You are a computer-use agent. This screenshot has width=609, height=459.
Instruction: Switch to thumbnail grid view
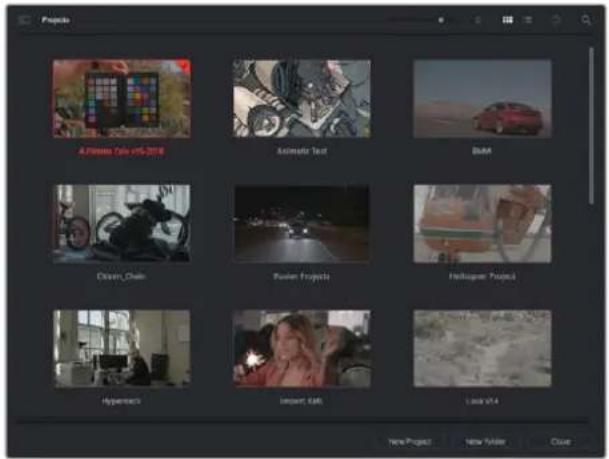tap(508, 20)
